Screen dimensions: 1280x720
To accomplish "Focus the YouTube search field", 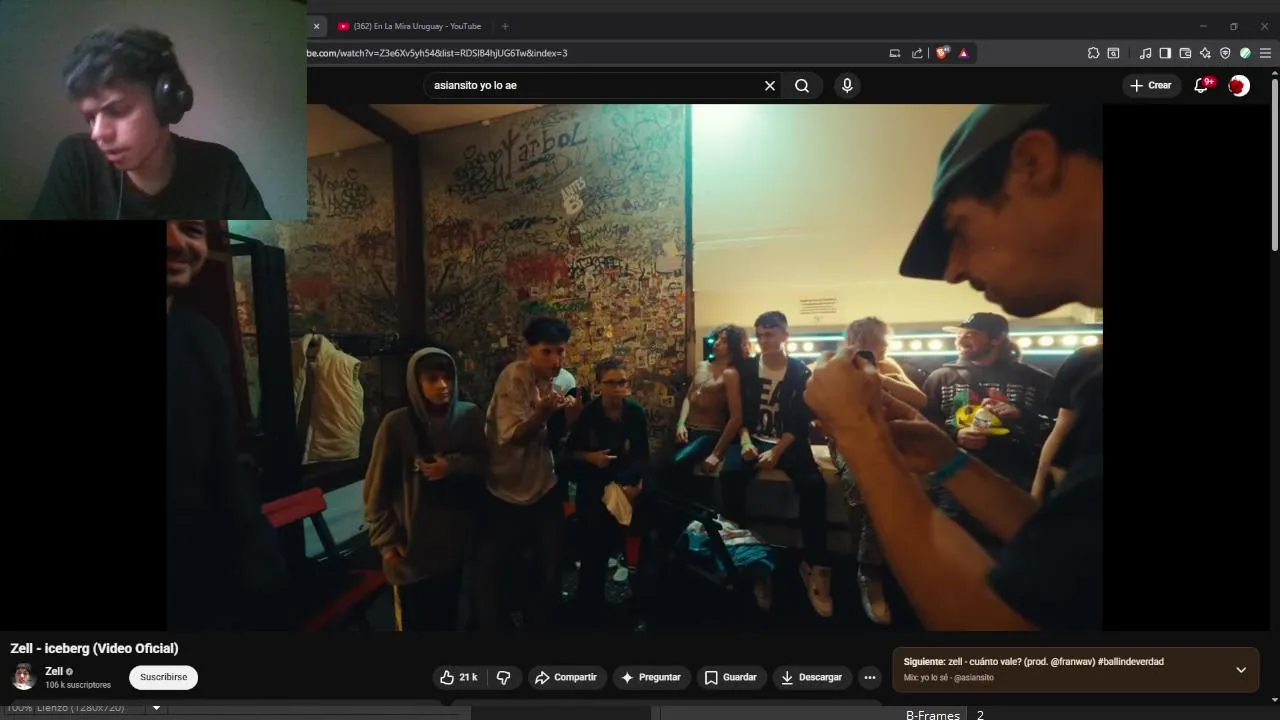I will click(595, 86).
